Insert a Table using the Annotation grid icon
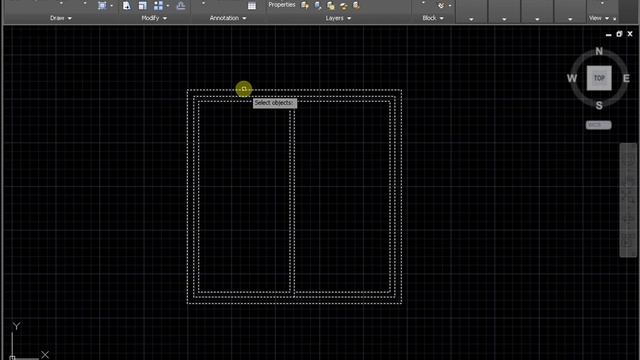The width and height of the screenshot is (640, 360). point(252,6)
